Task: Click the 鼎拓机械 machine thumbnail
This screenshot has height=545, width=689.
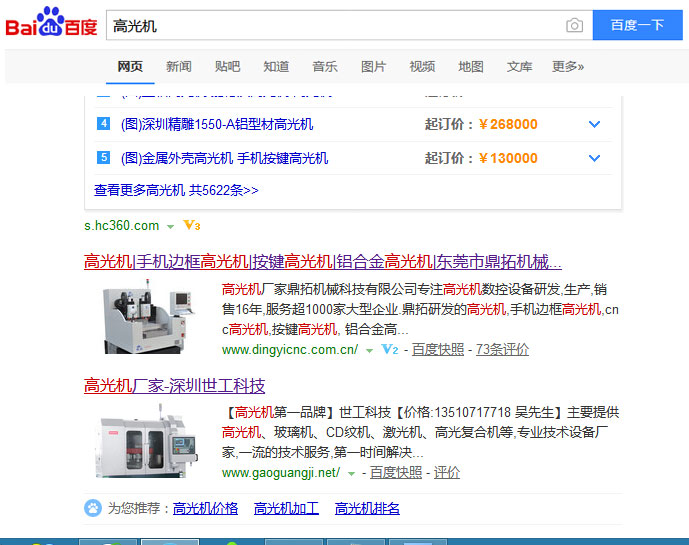Action: point(148,316)
